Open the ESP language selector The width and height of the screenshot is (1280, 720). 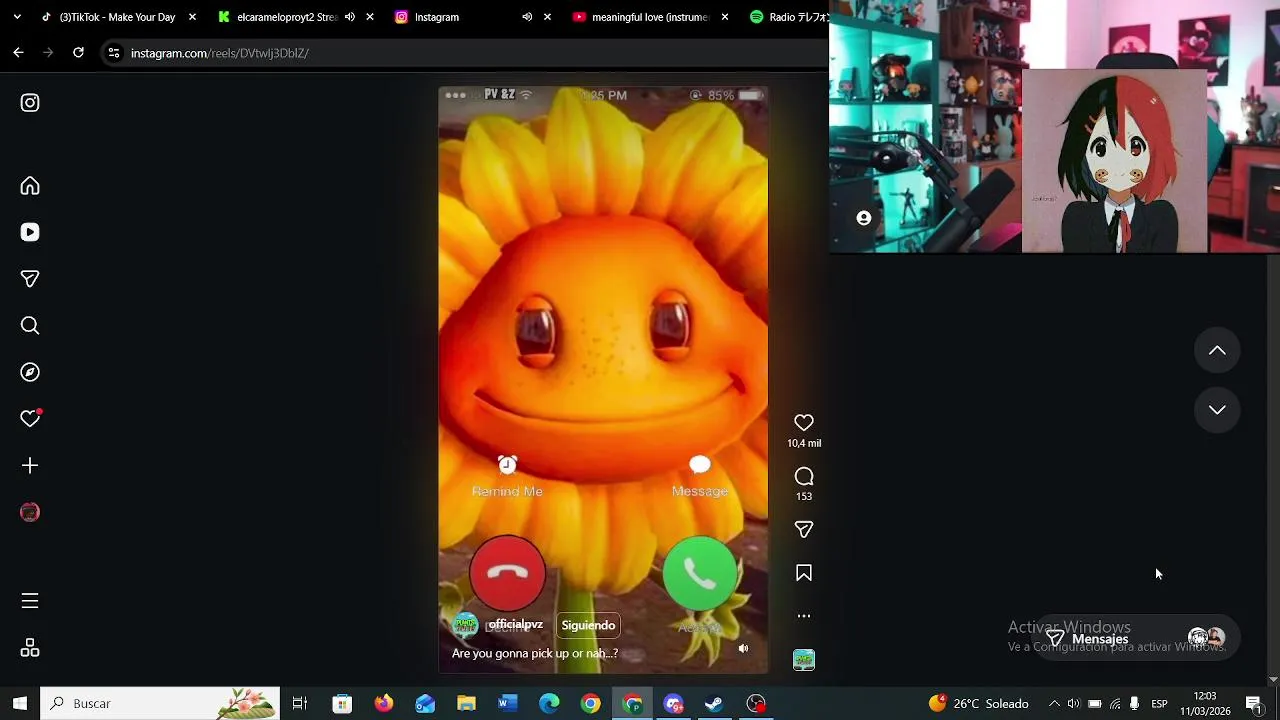1159,704
